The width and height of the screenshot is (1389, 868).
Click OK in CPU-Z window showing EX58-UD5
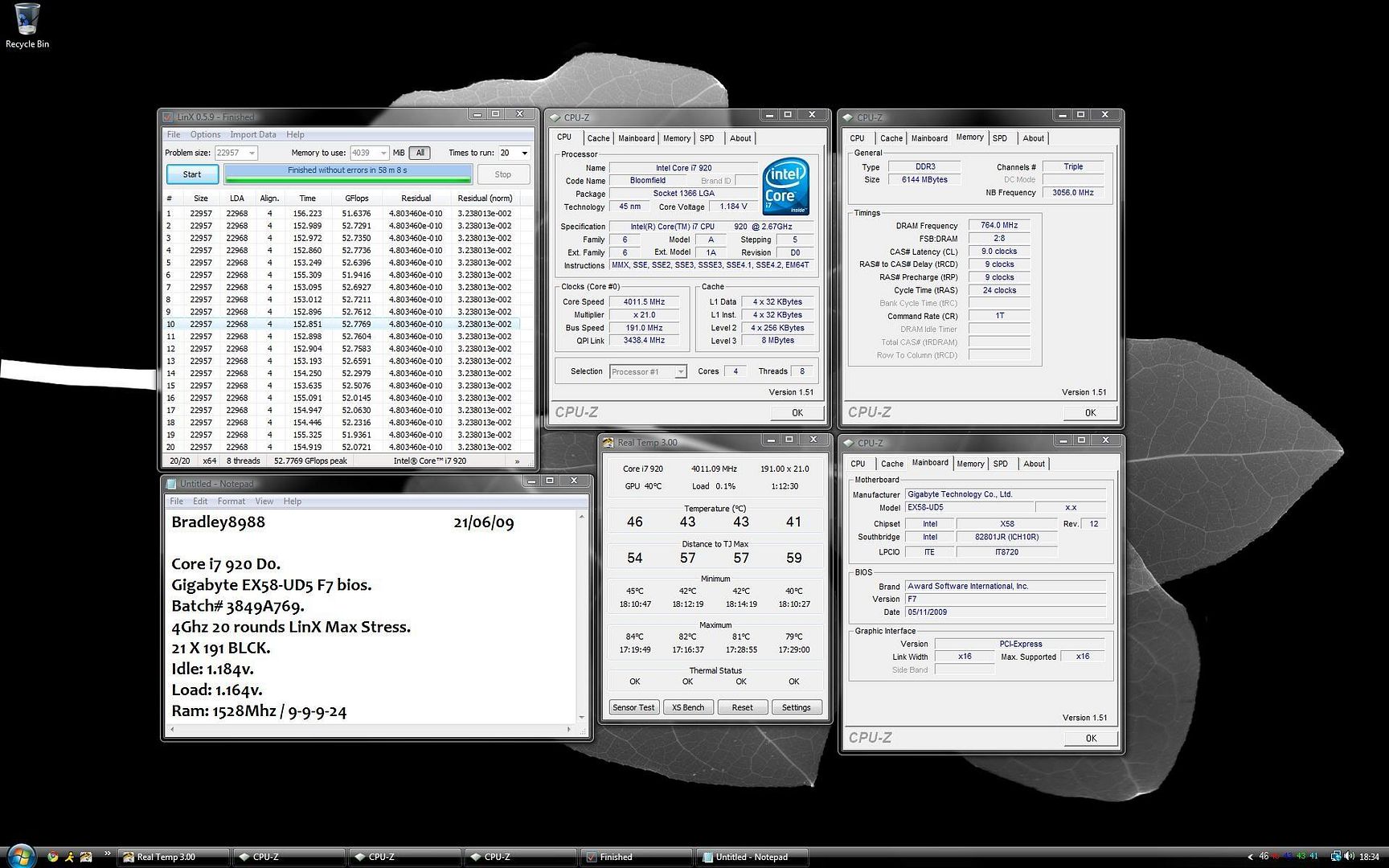point(1091,738)
